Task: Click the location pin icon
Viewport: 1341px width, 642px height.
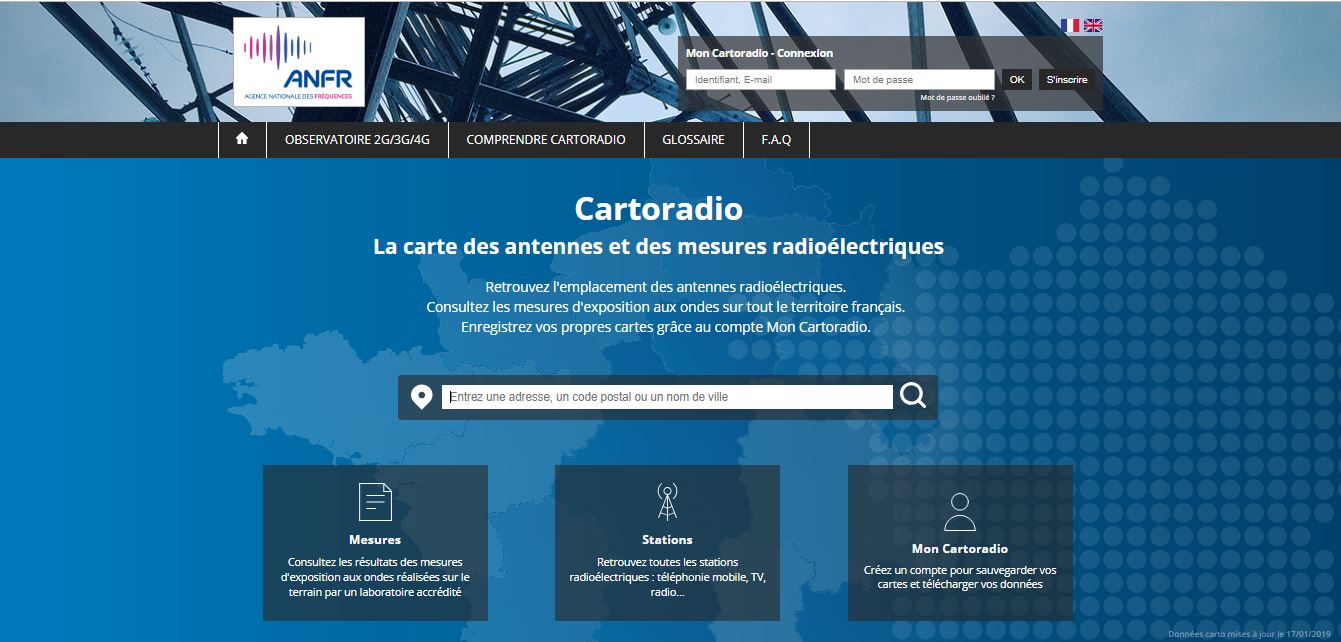Action: coord(421,398)
